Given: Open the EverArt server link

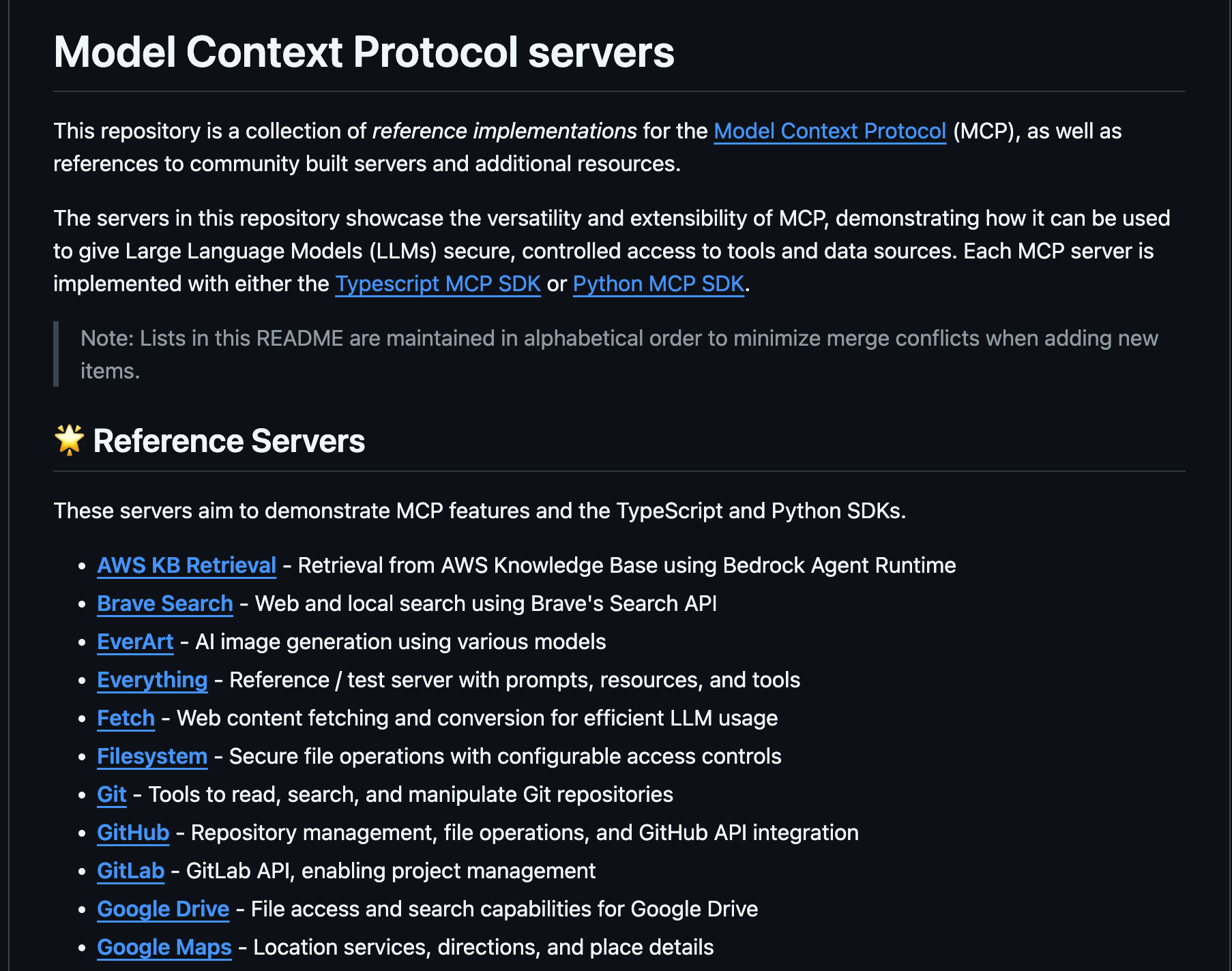Looking at the screenshot, I should coord(135,642).
